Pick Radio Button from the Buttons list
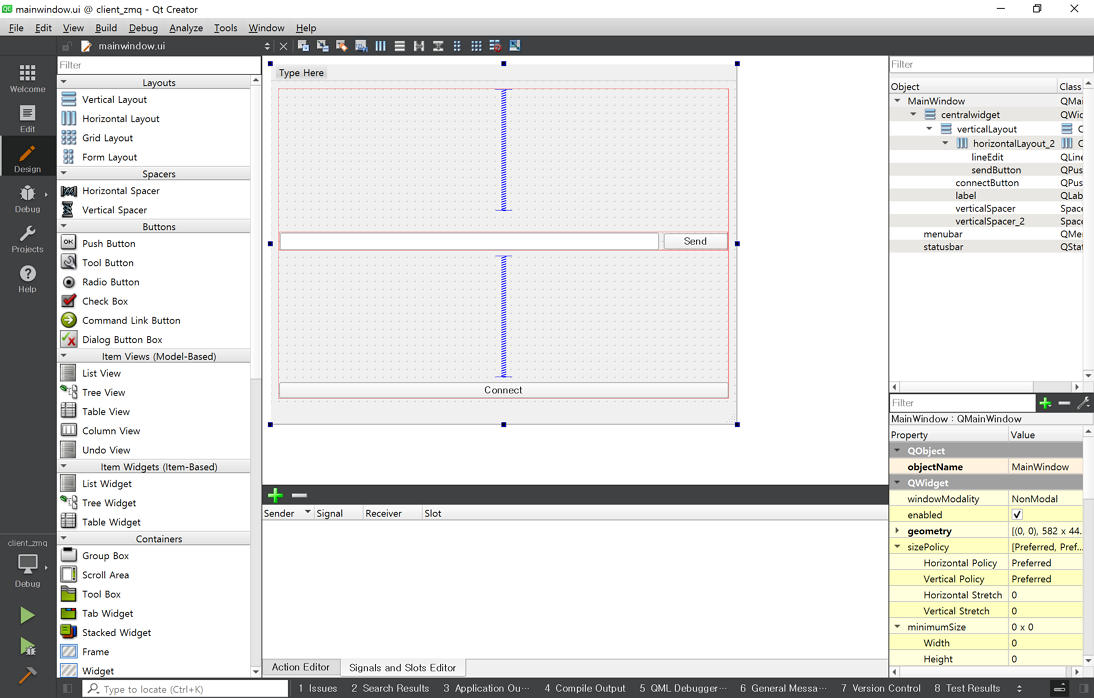This screenshot has width=1094, height=698. coord(109,282)
